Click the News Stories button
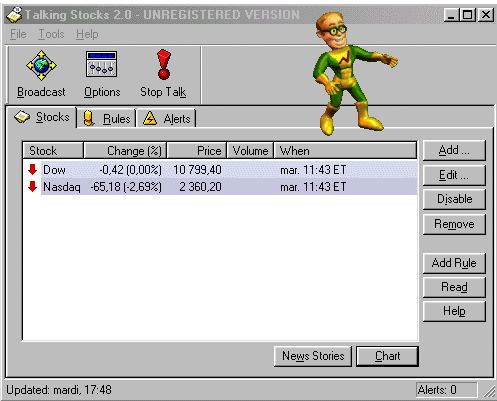Image resolution: width=497 pixels, height=401 pixels. 313,356
